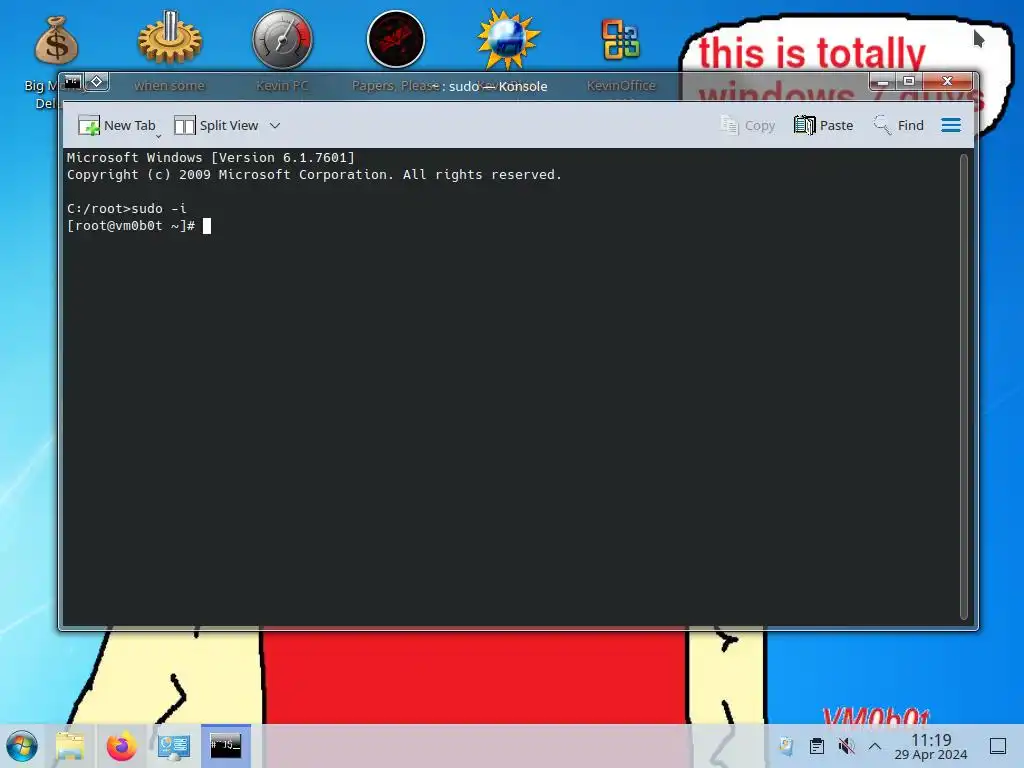Click the show desktop button
The height and width of the screenshot is (768, 1024).
(x=998, y=746)
